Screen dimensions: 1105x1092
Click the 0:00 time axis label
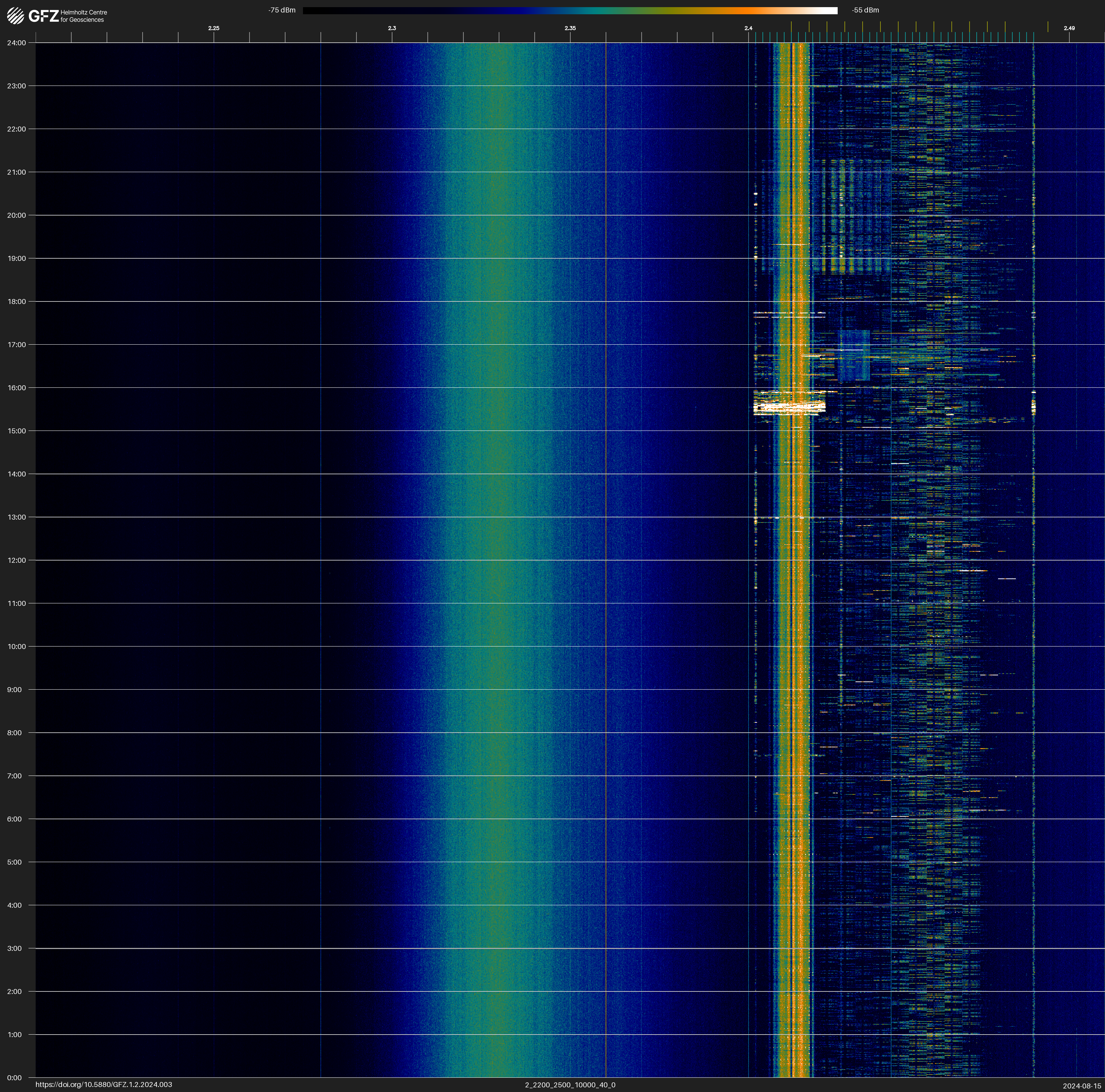[x=15, y=1078]
